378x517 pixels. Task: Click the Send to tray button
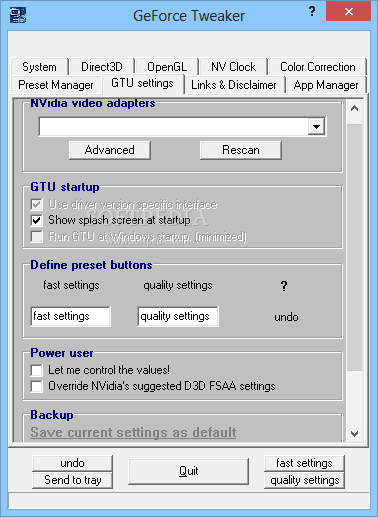point(72,480)
